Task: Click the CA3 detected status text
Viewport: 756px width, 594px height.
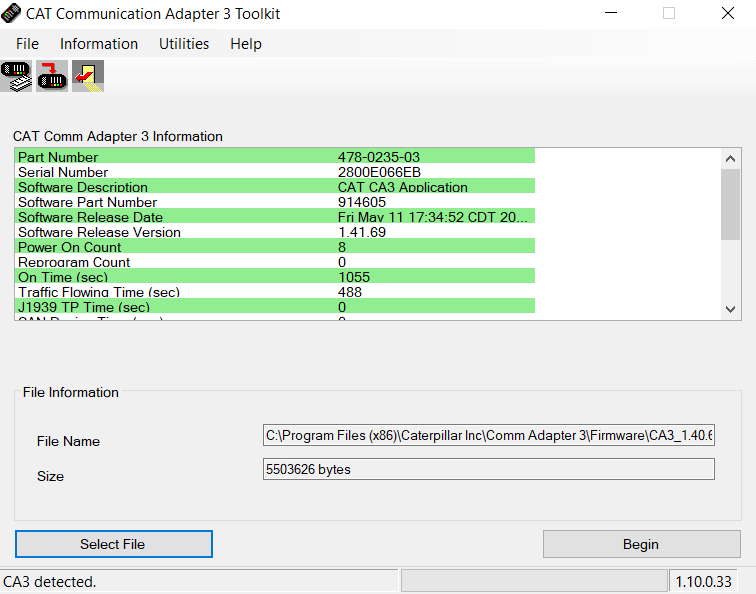Action: (50, 581)
